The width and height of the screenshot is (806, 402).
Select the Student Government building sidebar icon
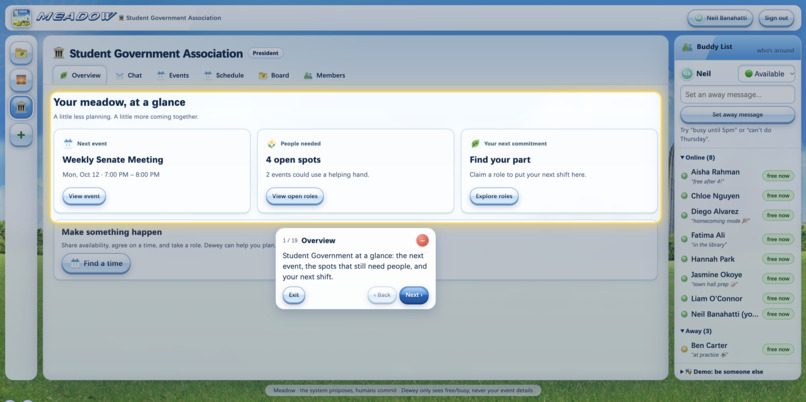click(x=21, y=107)
